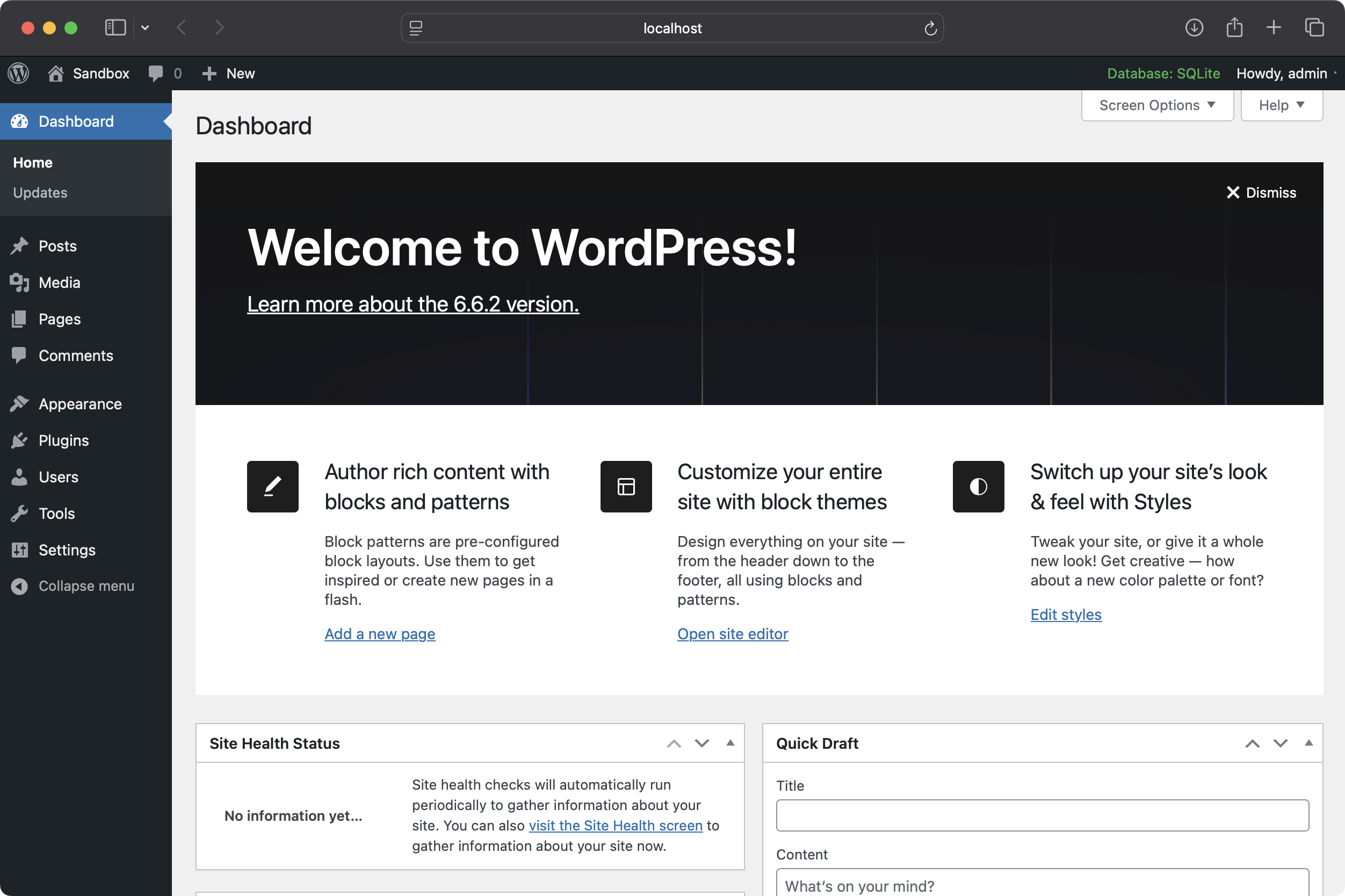Click the Users person icon

coord(19,476)
